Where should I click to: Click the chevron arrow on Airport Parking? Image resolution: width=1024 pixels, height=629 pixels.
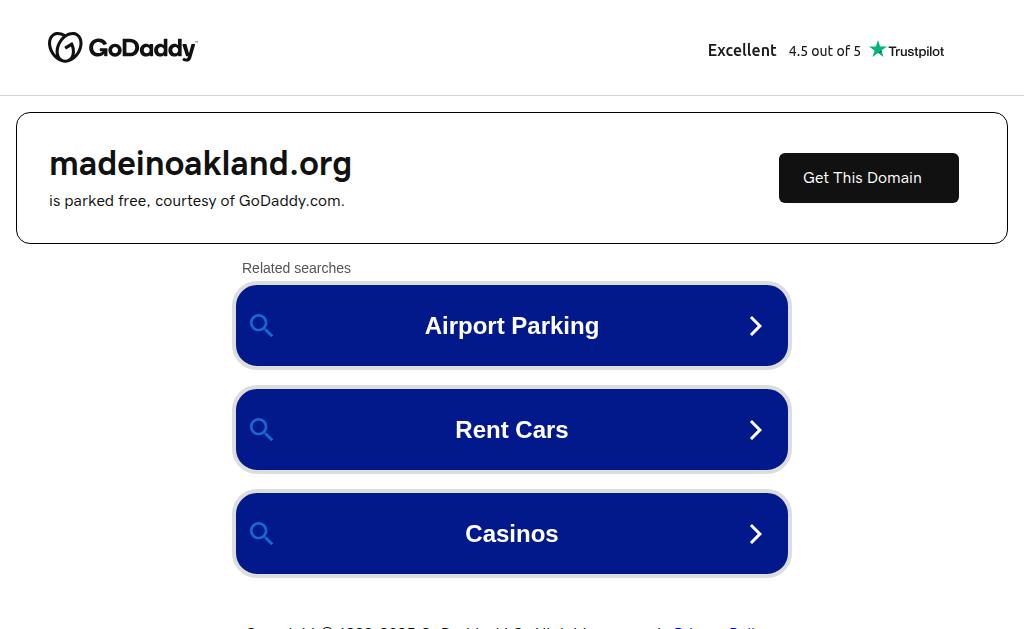coord(756,326)
